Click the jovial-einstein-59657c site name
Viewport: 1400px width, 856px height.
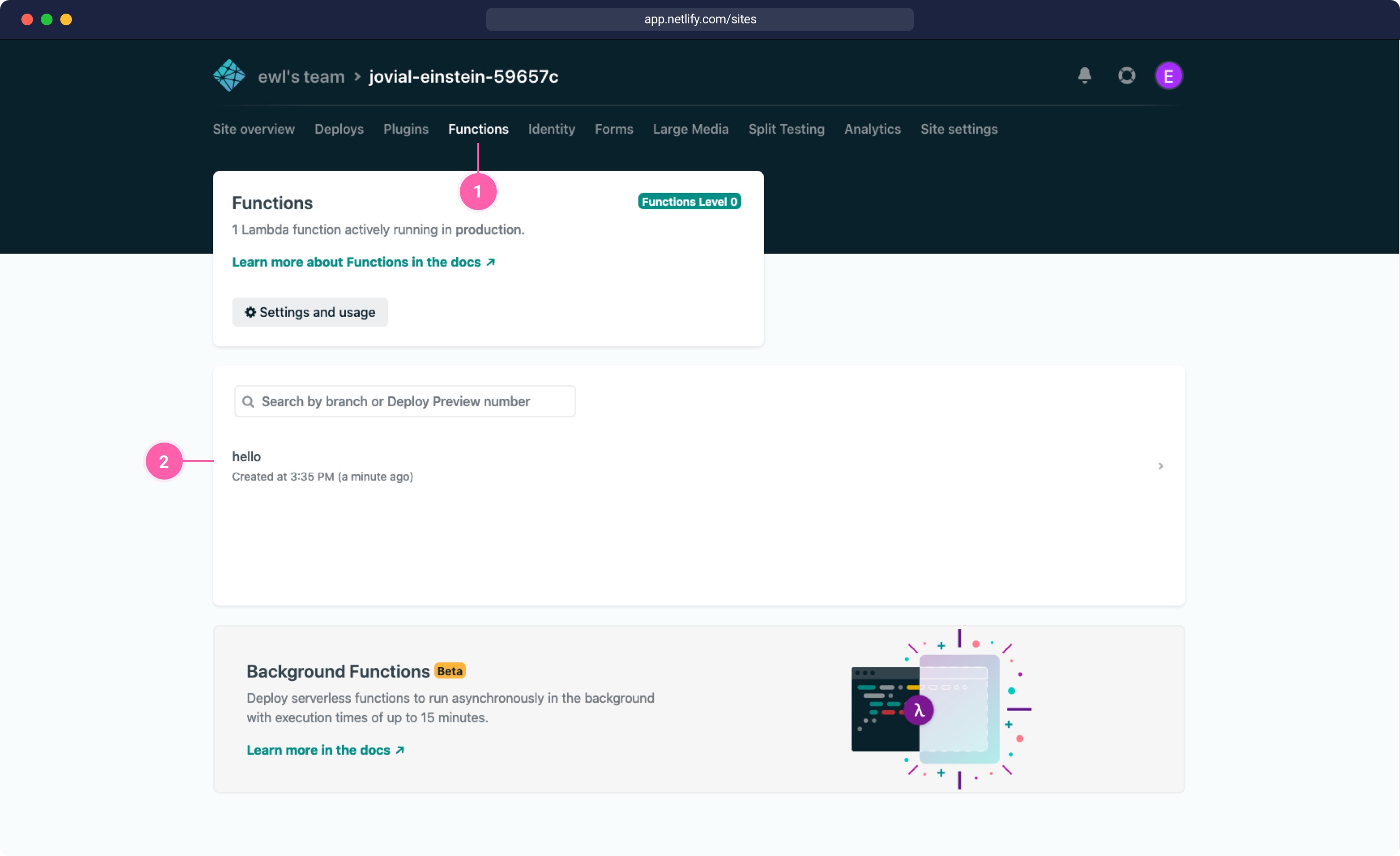464,76
